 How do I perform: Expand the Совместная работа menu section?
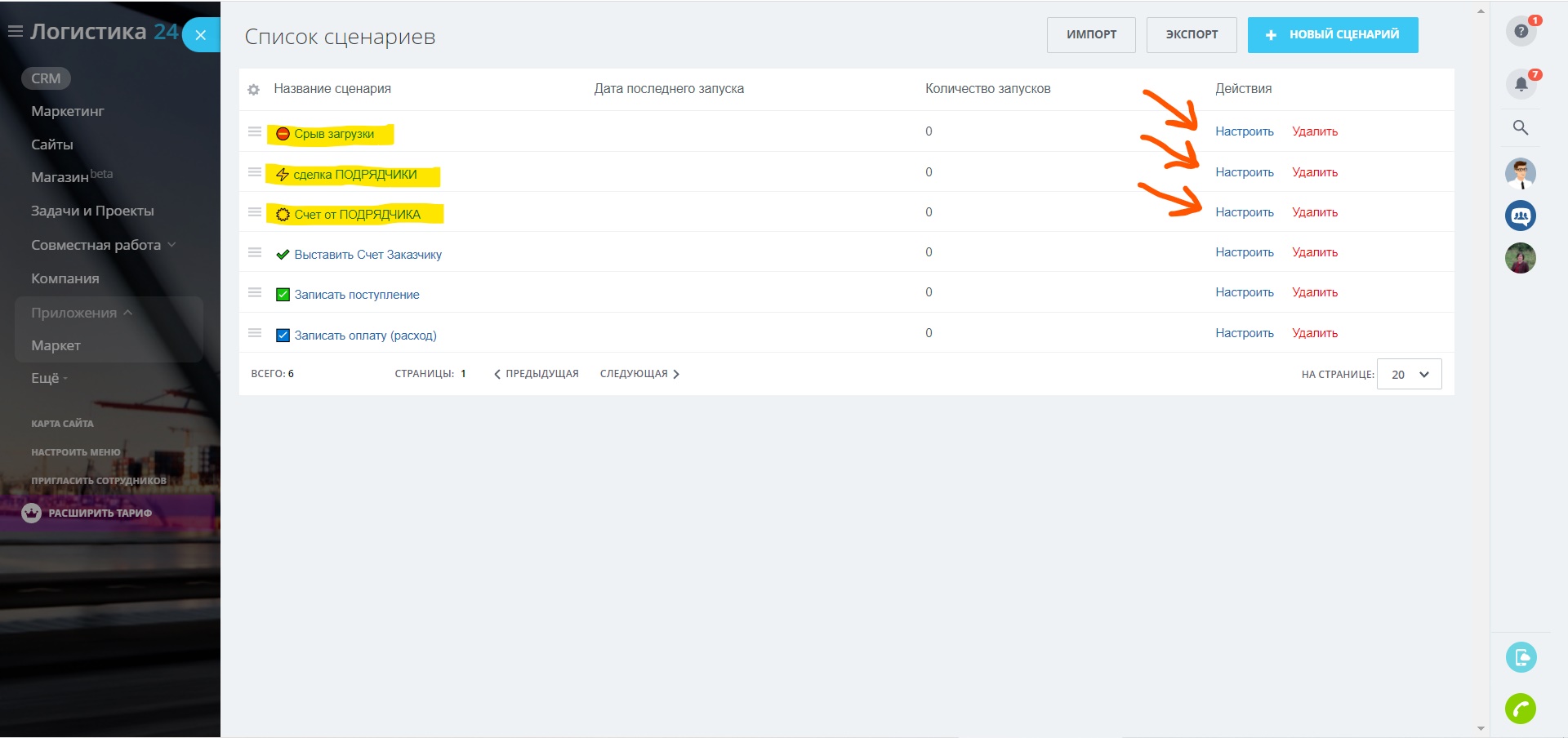point(103,245)
